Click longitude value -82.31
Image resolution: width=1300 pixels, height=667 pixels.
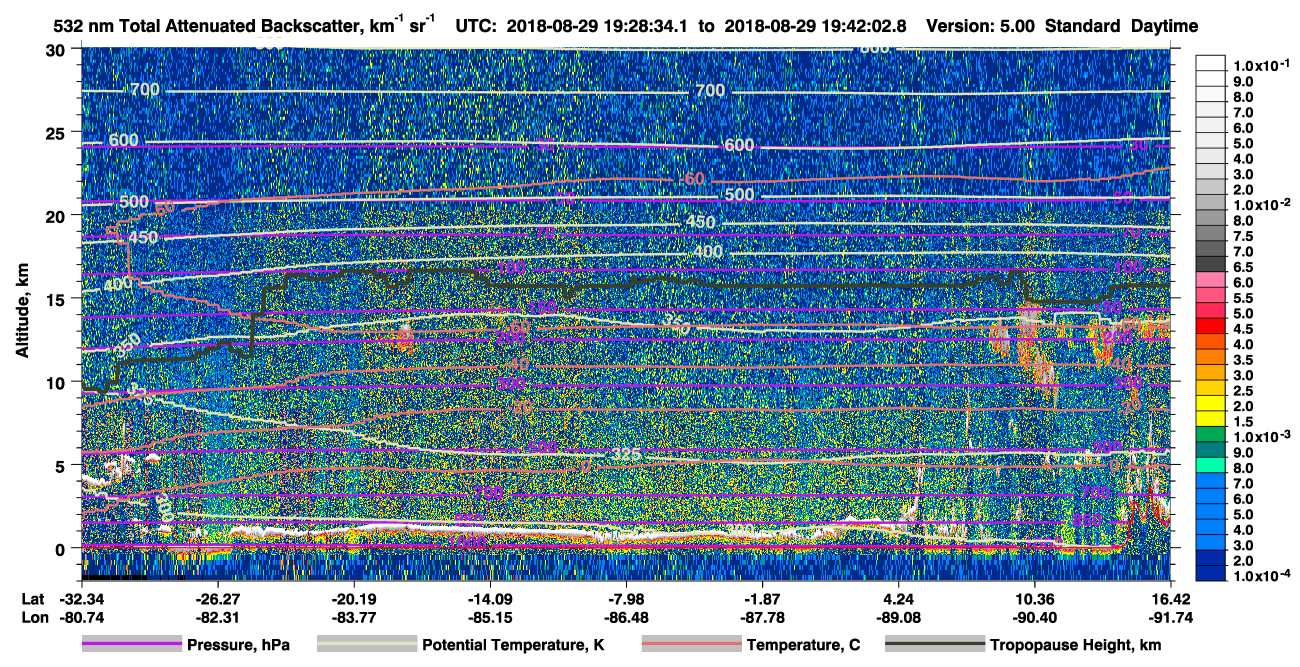[218, 616]
